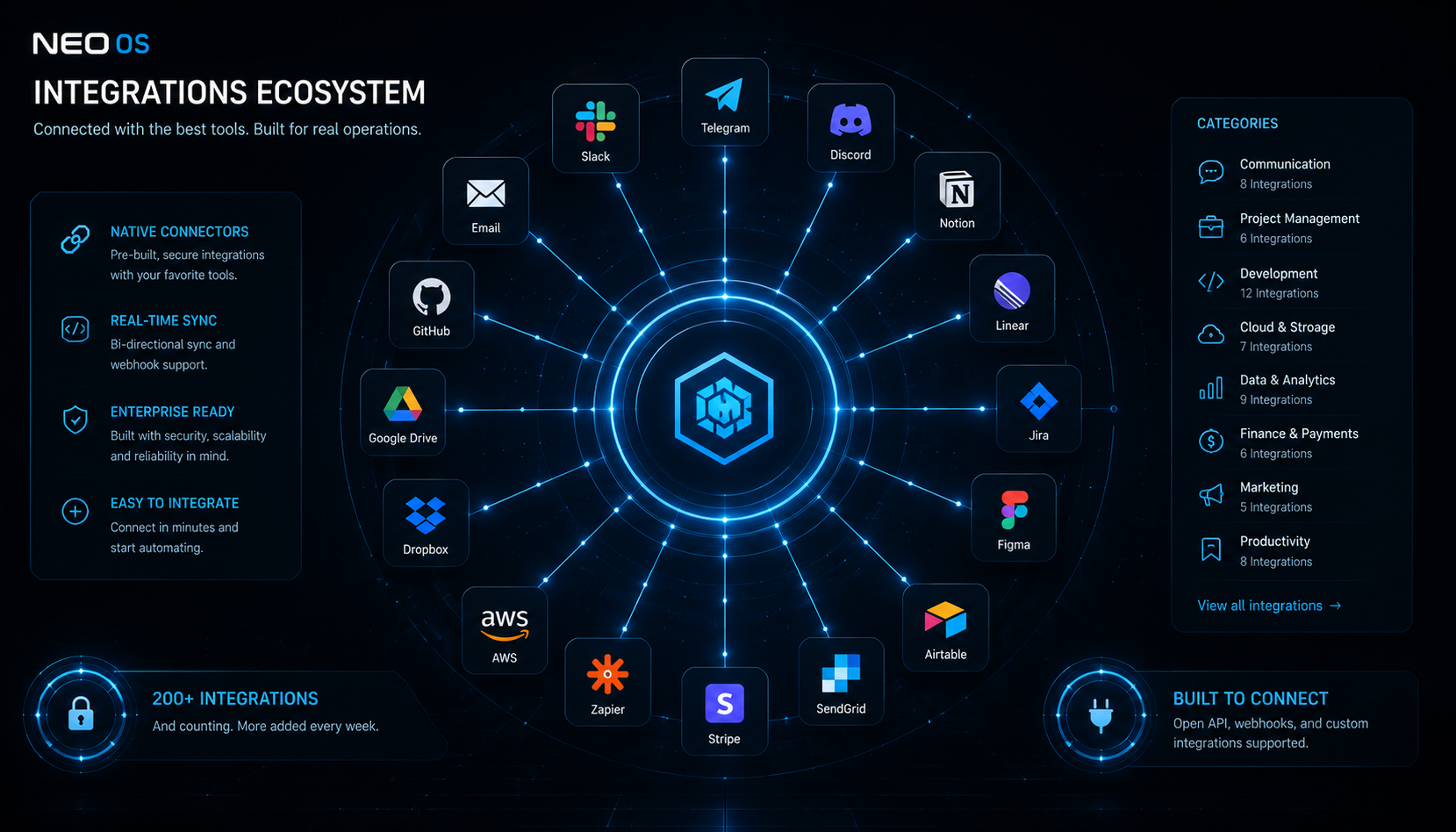1456x832 pixels.
Task: Click the central Neo OS hexagon hub
Action: [724, 408]
